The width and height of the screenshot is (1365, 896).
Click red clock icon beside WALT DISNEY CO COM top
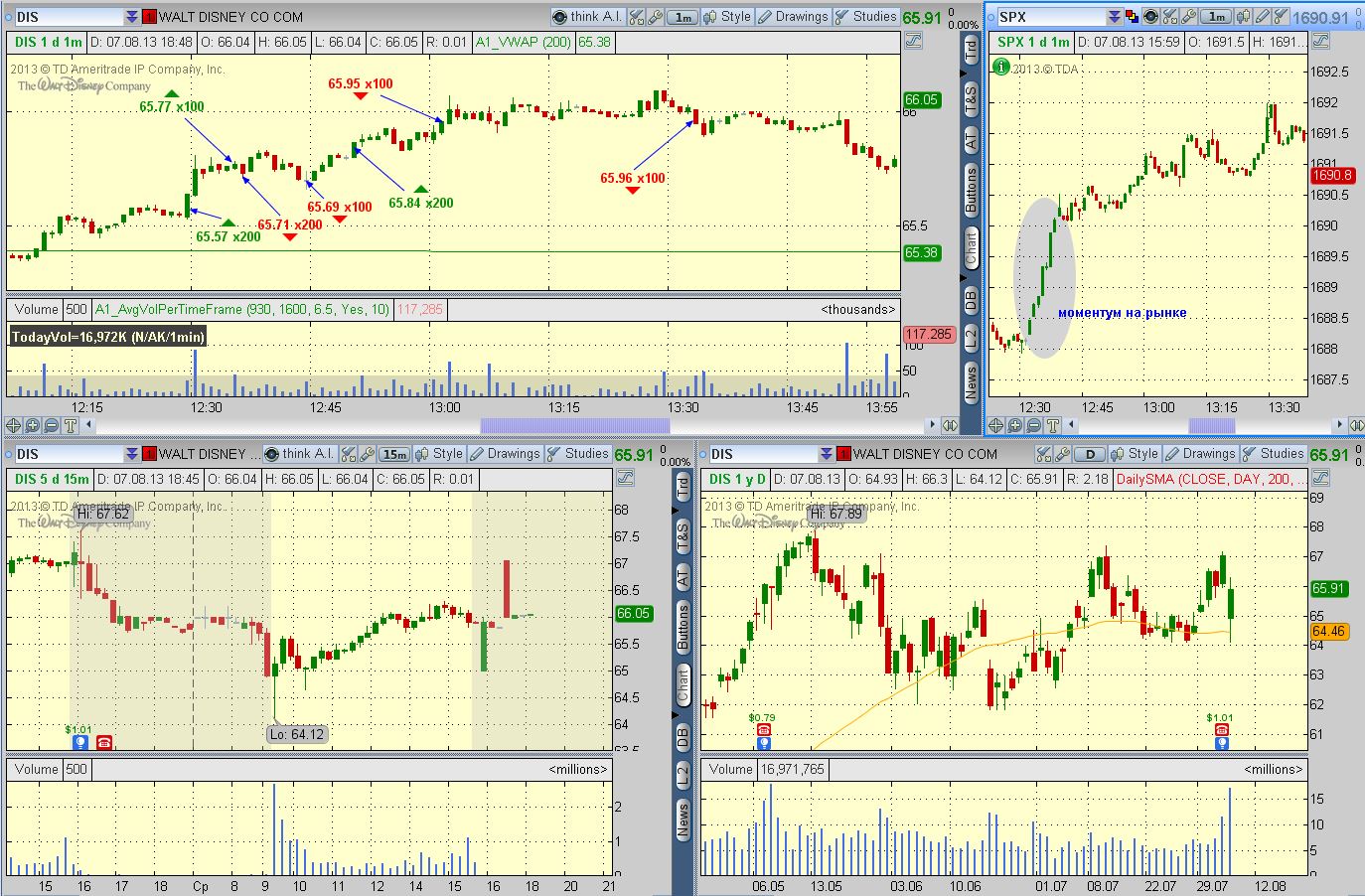pyautogui.click(x=150, y=17)
